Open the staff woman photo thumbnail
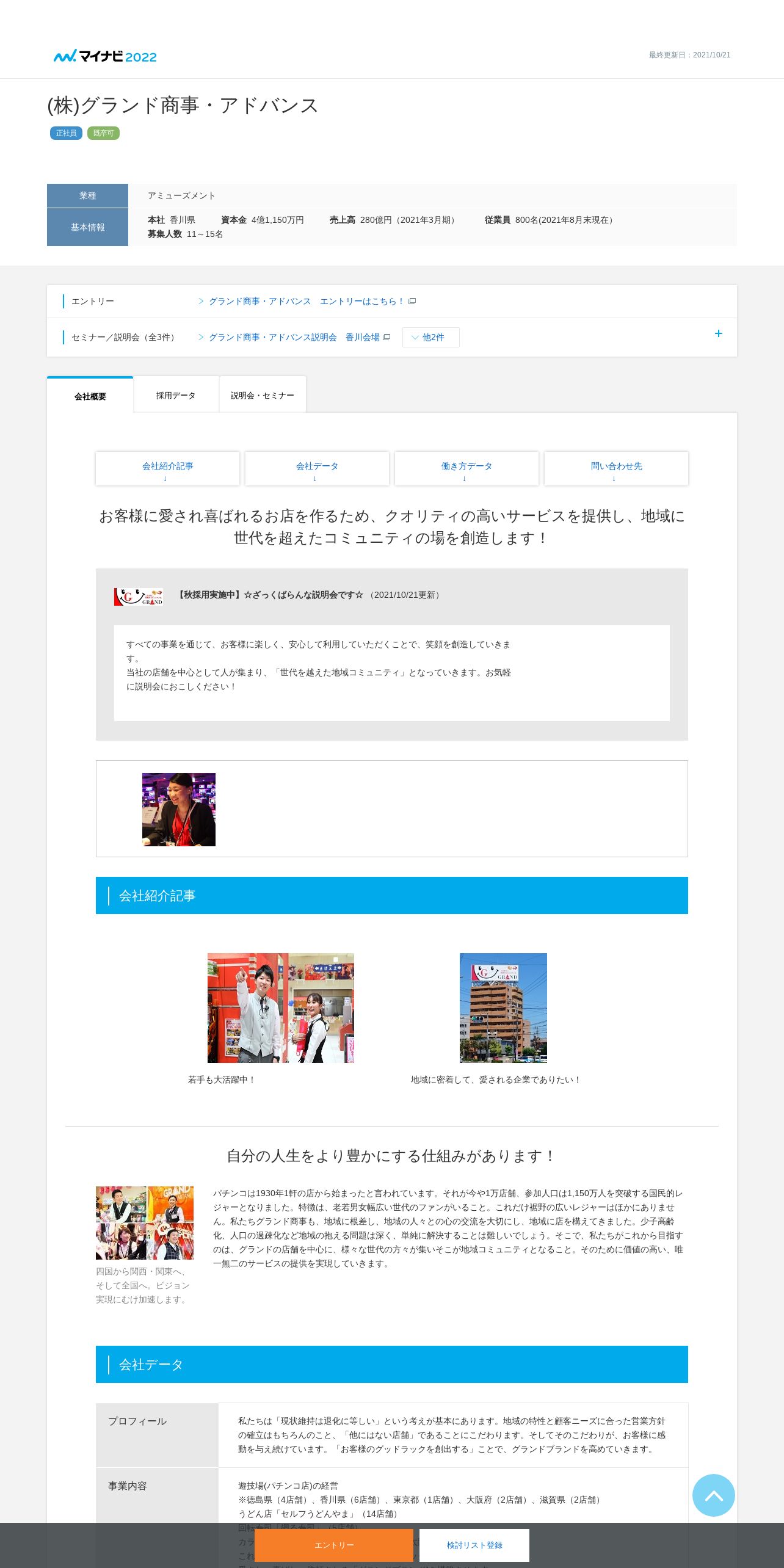 click(x=179, y=809)
